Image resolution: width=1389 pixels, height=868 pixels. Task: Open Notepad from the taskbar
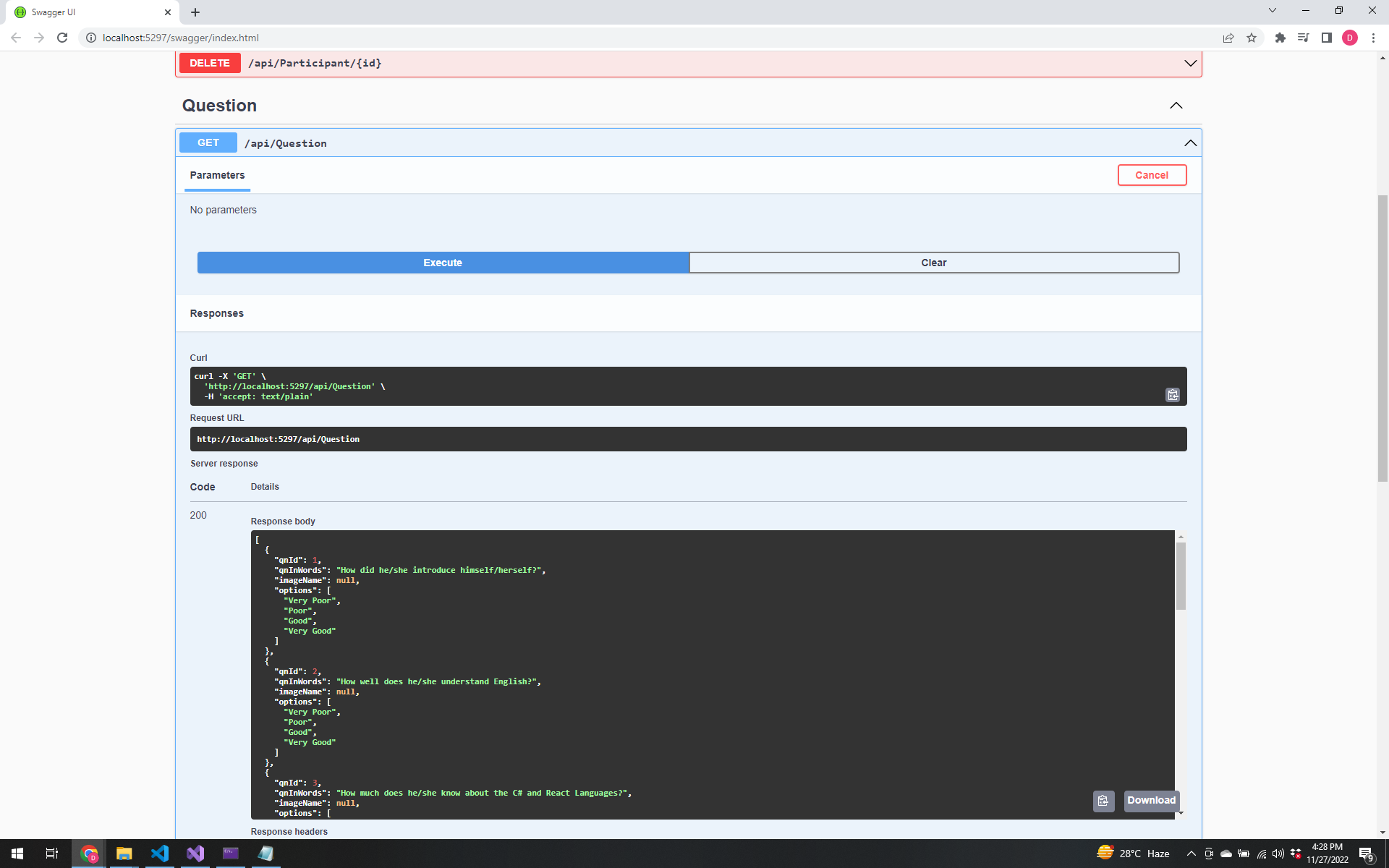tap(266, 854)
